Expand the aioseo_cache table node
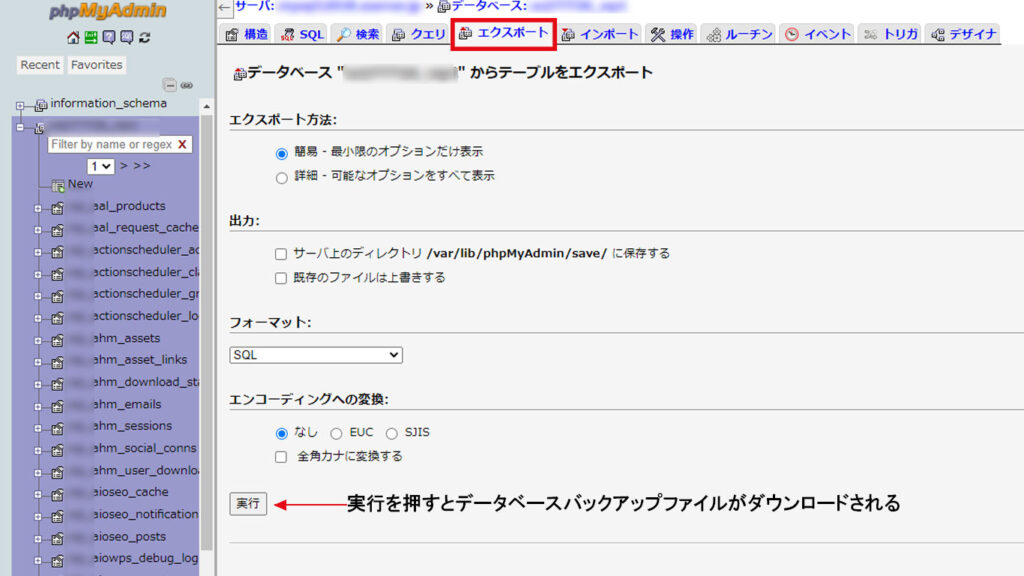The height and width of the screenshot is (576, 1024). 38,495
